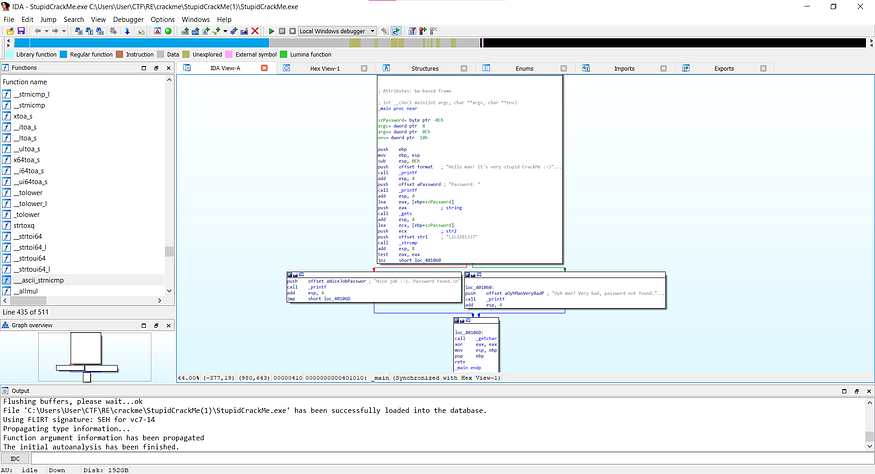Click the Library function cyan legend swatch

9,55
